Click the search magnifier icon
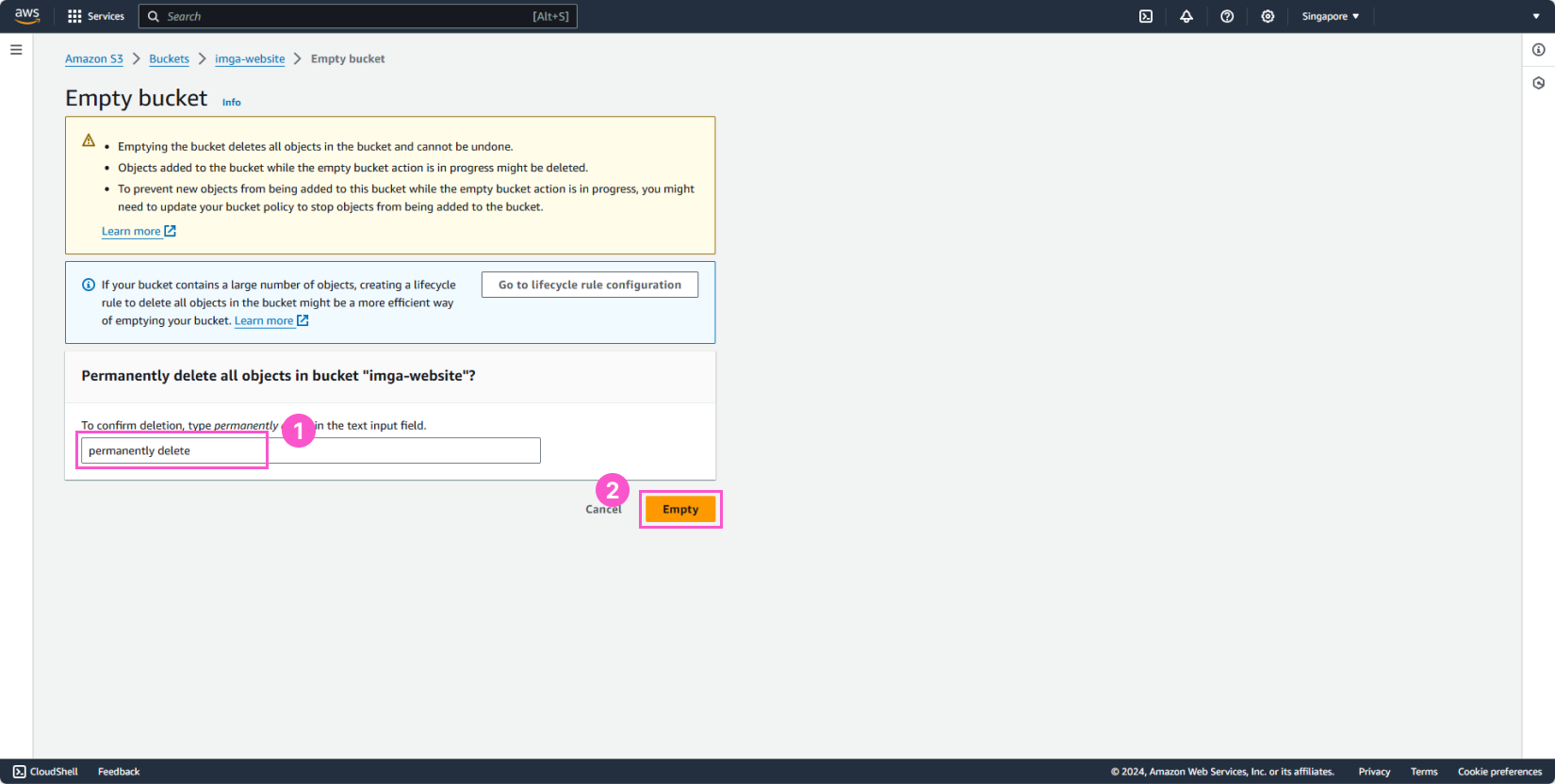Viewport: 1555px width, 784px height. click(154, 16)
